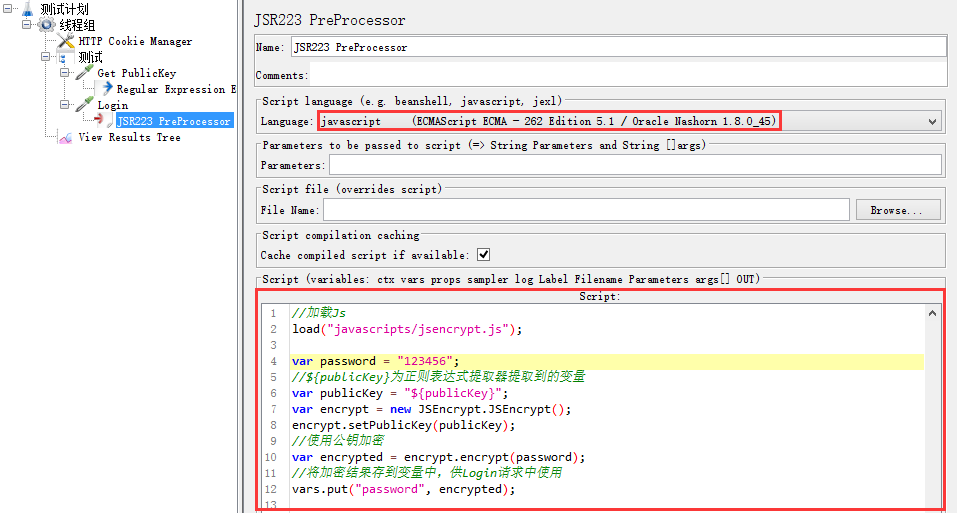The height and width of the screenshot is (513, 957).
Task: Select Login sampler in tree
Action: pyautogui.click(x=113, y=105)
